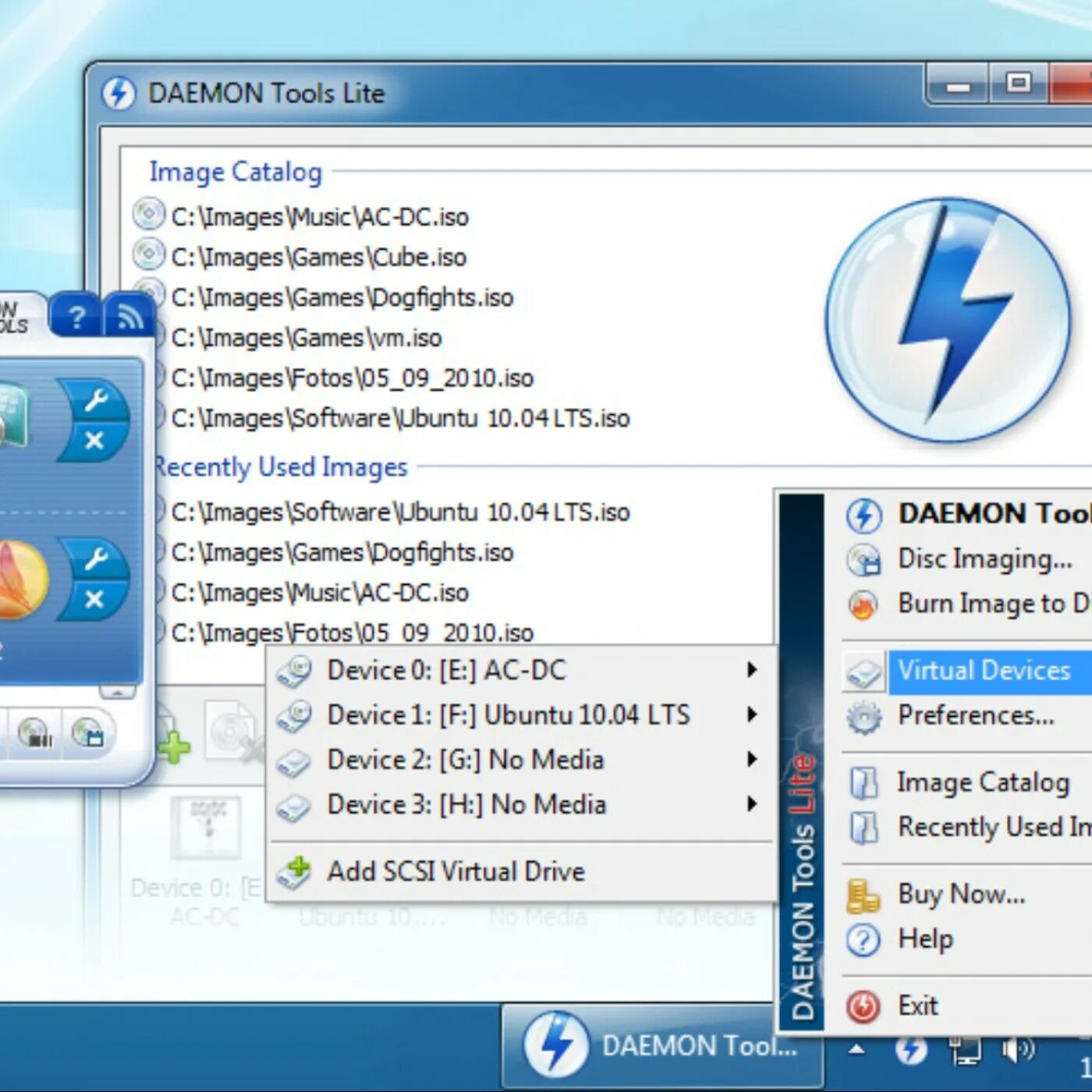
Task: Select Virtual Devices in tray menu
Action: (966, 671)
